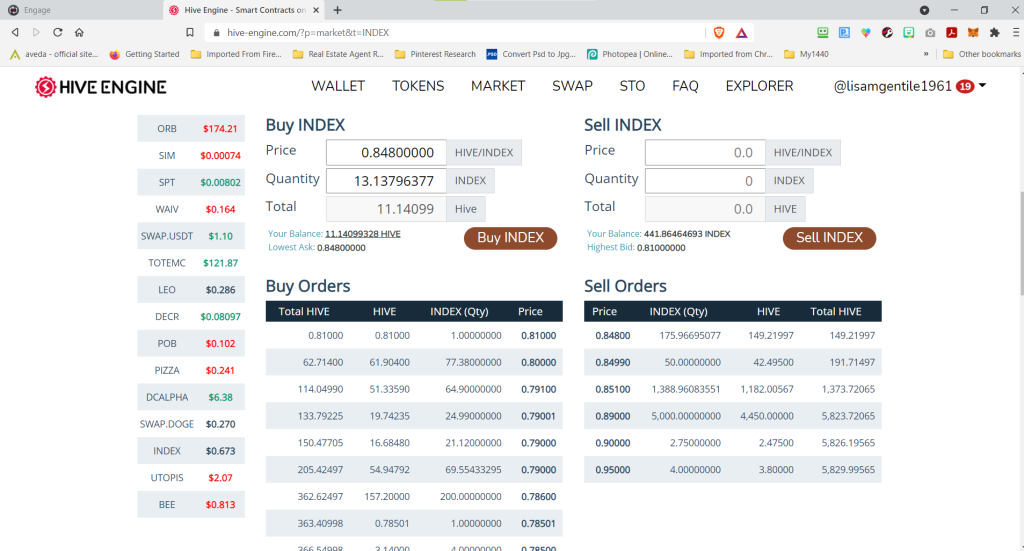
Task: Select the SWAP.USDT token row
Action: click(191, 236)
